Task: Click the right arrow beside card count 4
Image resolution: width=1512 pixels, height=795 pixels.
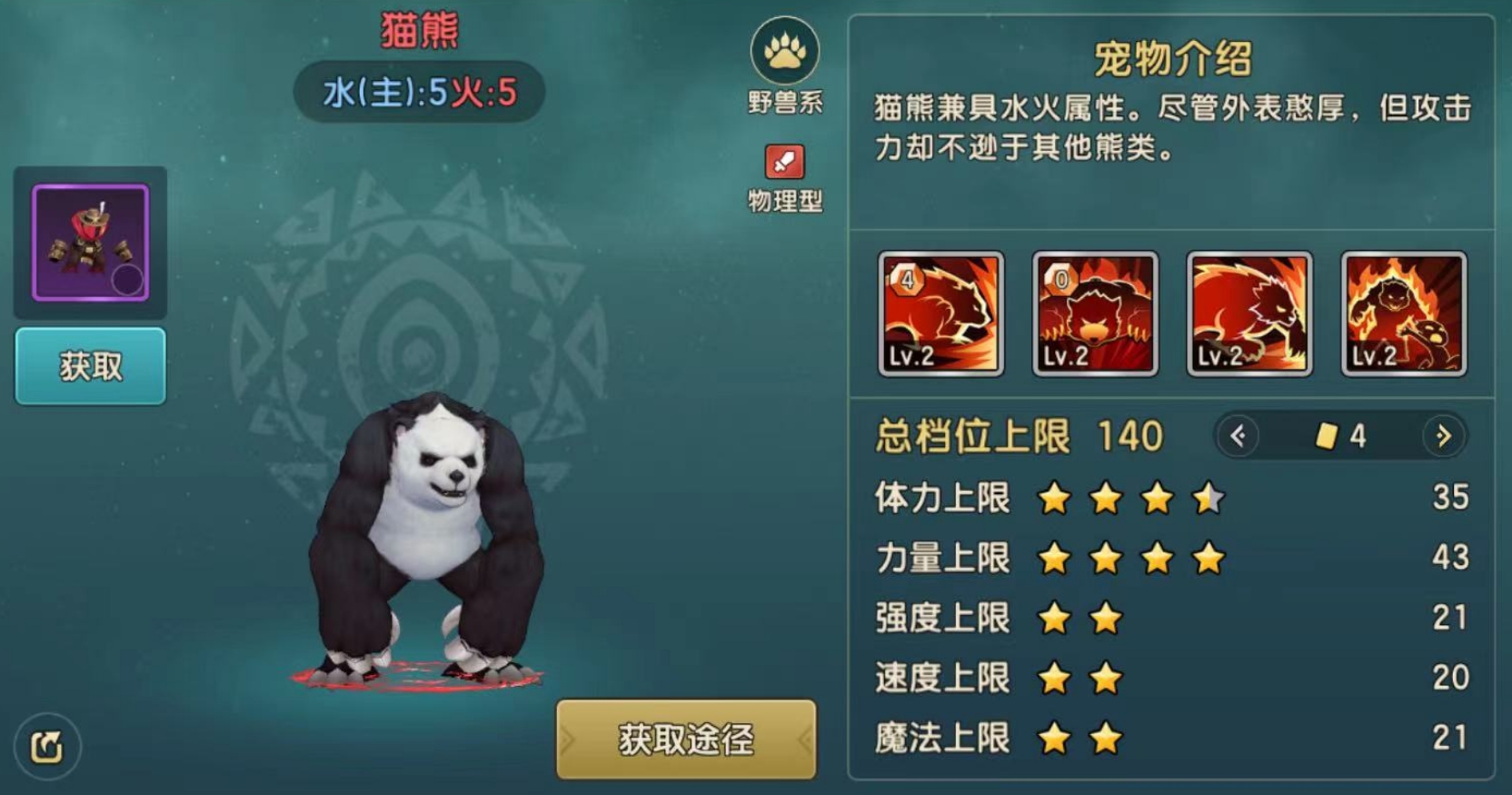Action: [x=1444, y=436]
